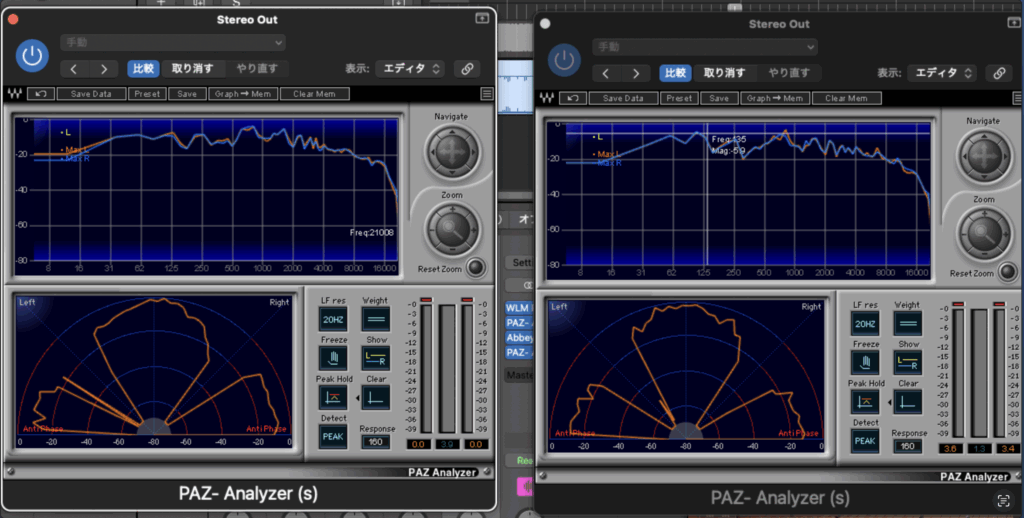1024x518 pixels.
Task: Click the Navigate pad in right window
Action: tap(984, 156)
